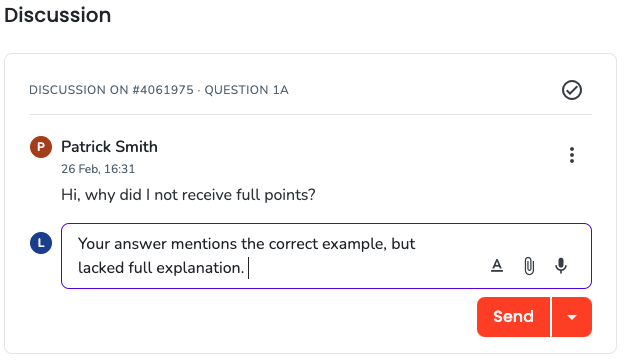Click the 'Discussion' section heading
Image resolution: width=624 pixels, height=363 pixels.
point(58,15)
